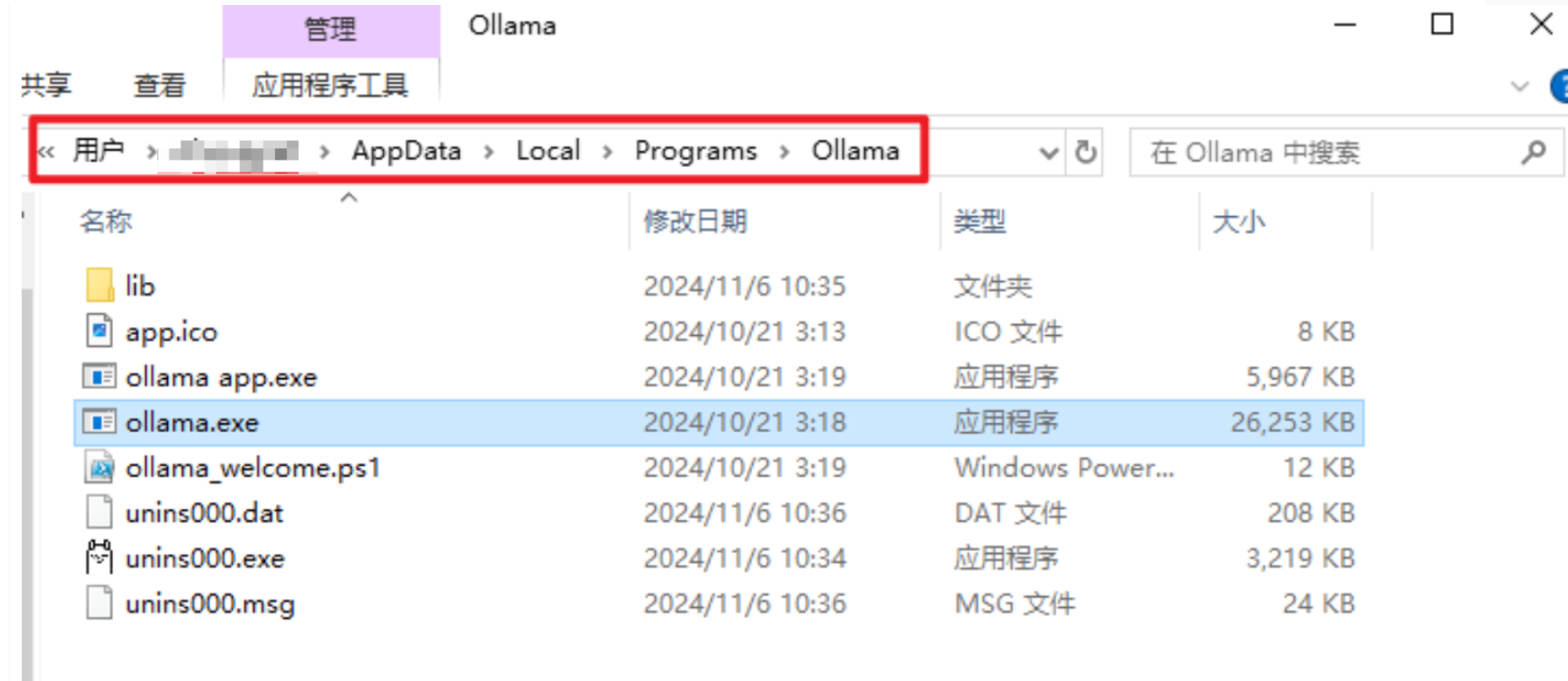Screen dimensions: 1568x681
Task: Click the unins000.exe uninstaller icon
Action: [x=100, y=557]
